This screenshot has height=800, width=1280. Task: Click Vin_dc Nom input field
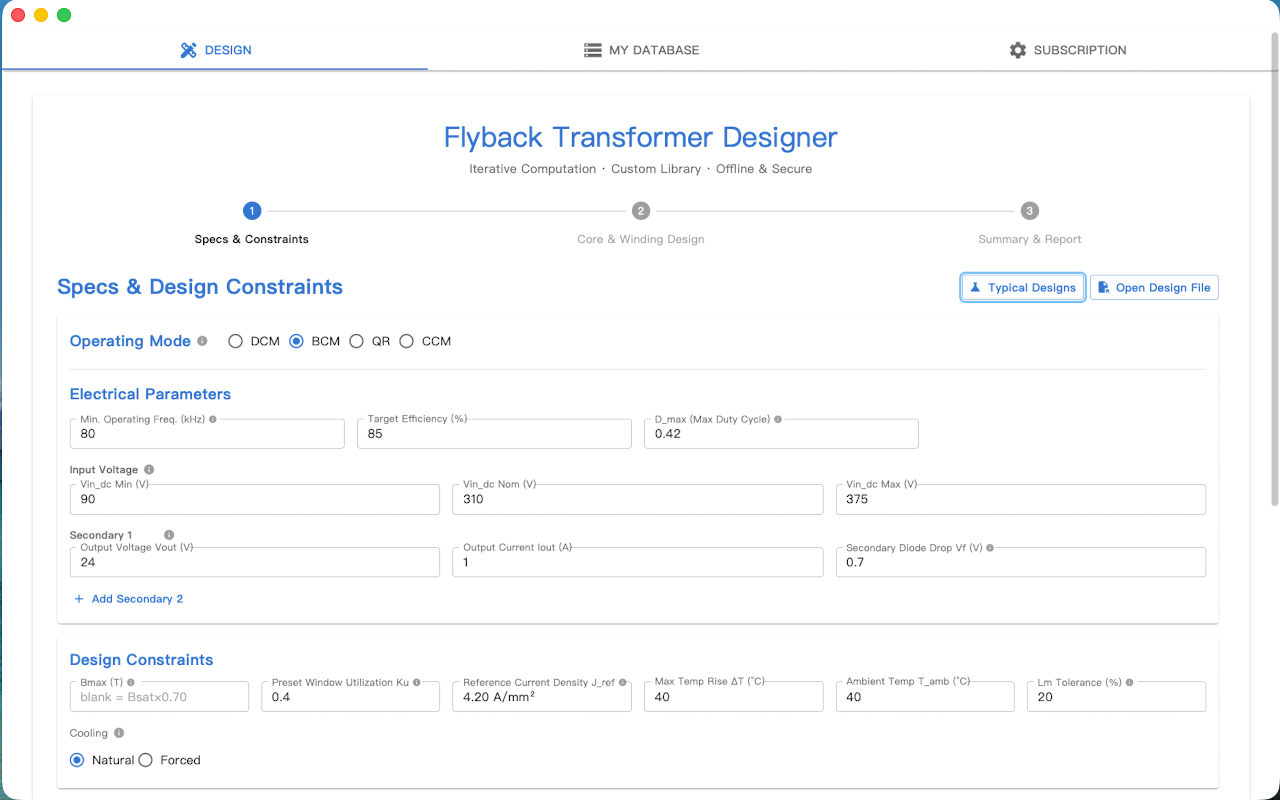point(638,499)
